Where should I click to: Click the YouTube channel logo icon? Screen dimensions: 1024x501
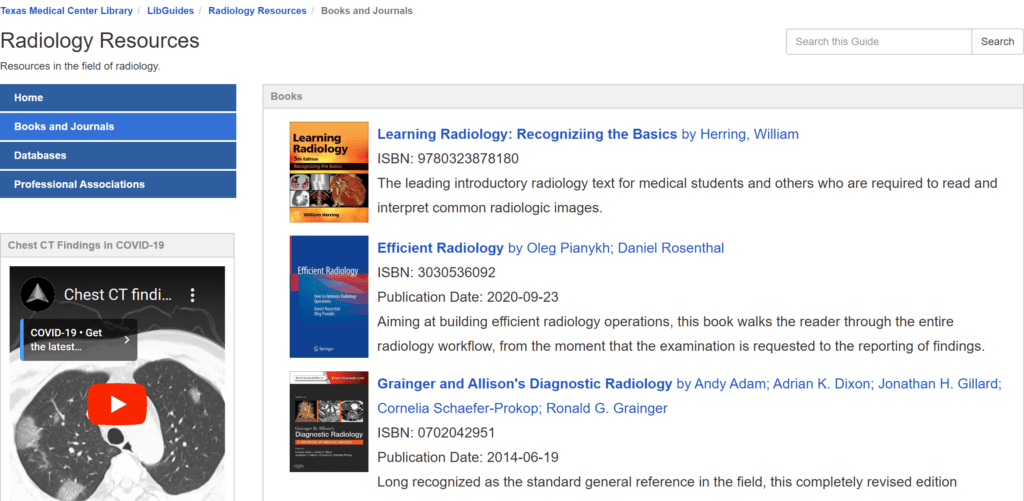38,295
